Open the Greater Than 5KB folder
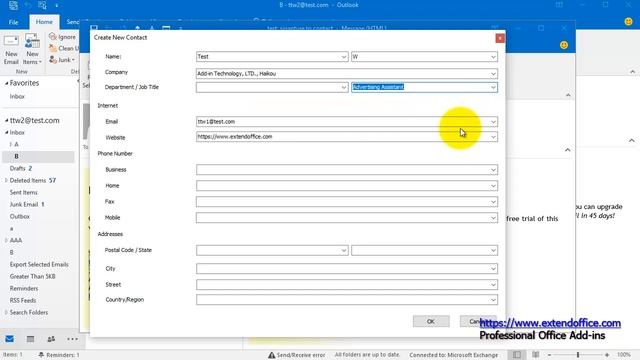 click(33, 277)
